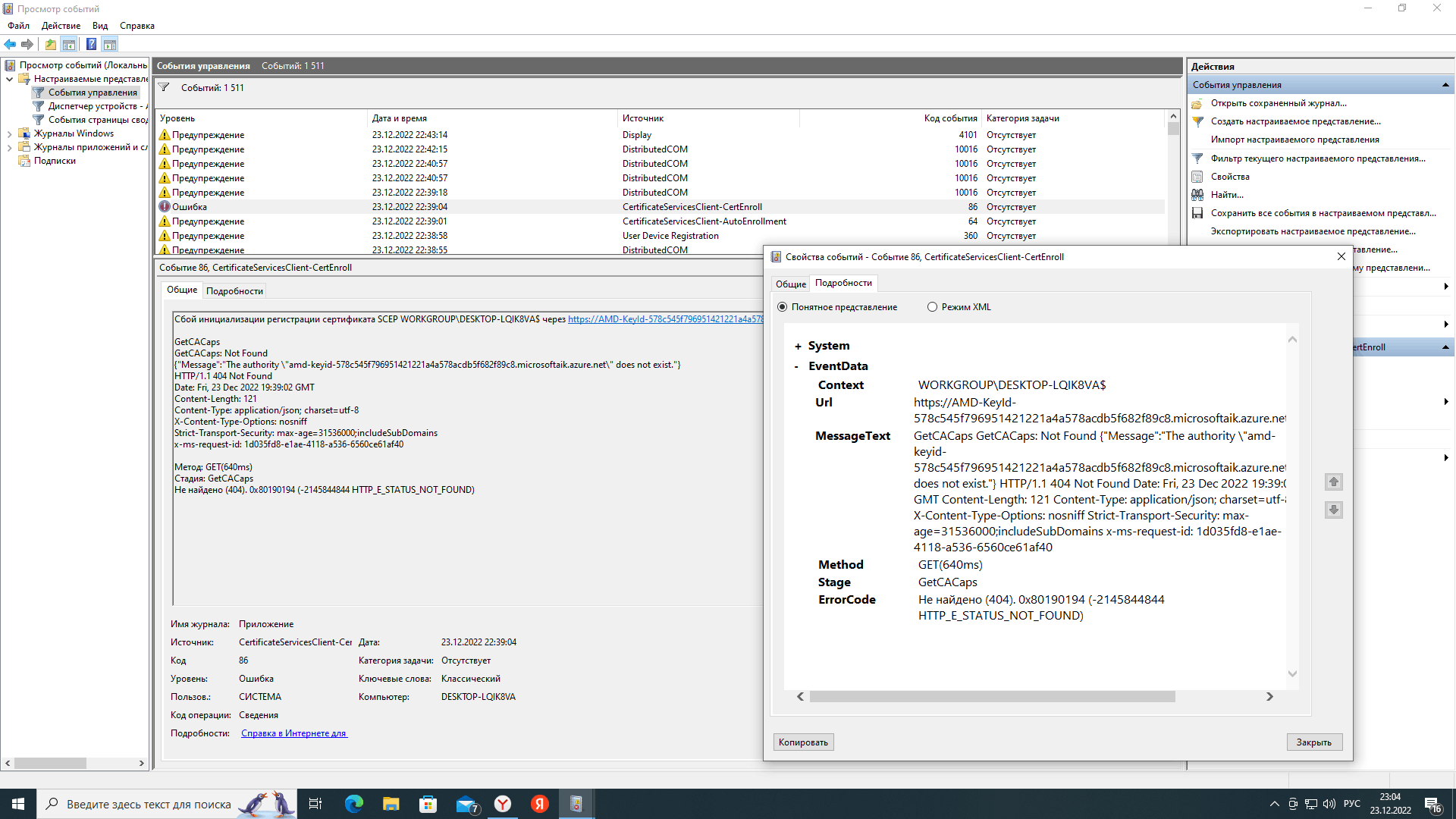The height and width of the screenshot is (819, 1456).
Task: Click the Back arrow toolbar icon
Action: [10, 44]
